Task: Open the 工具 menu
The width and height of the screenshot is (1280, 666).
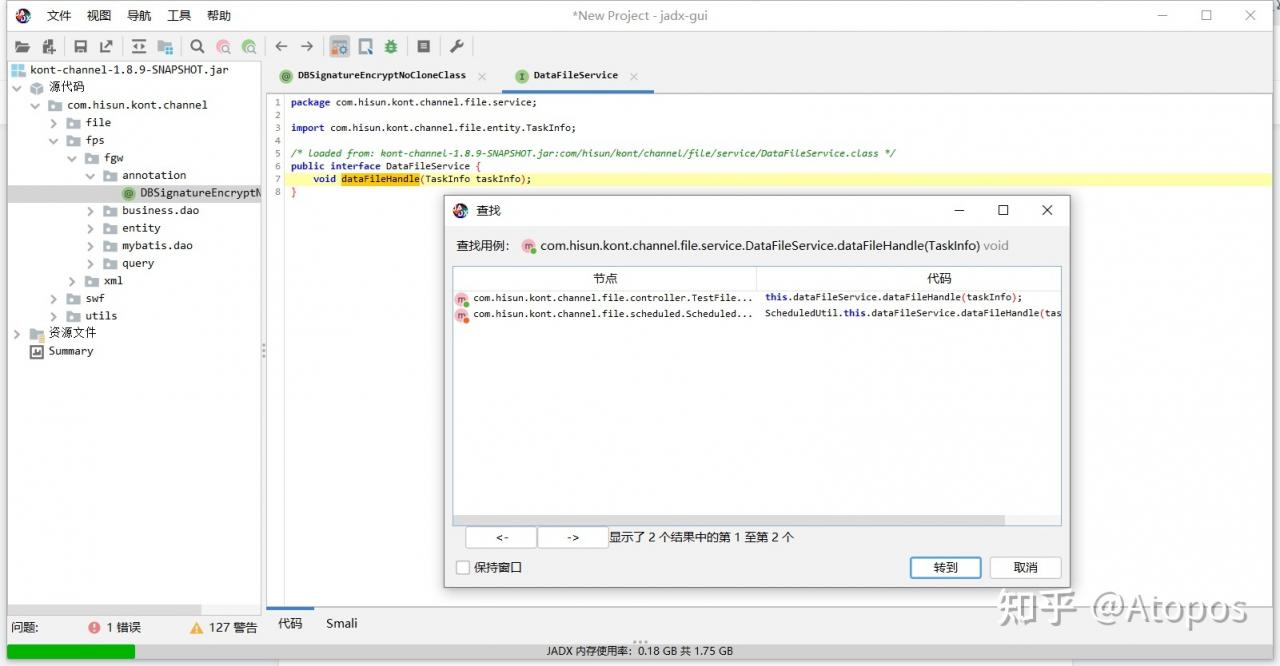Action: point(179,16)
